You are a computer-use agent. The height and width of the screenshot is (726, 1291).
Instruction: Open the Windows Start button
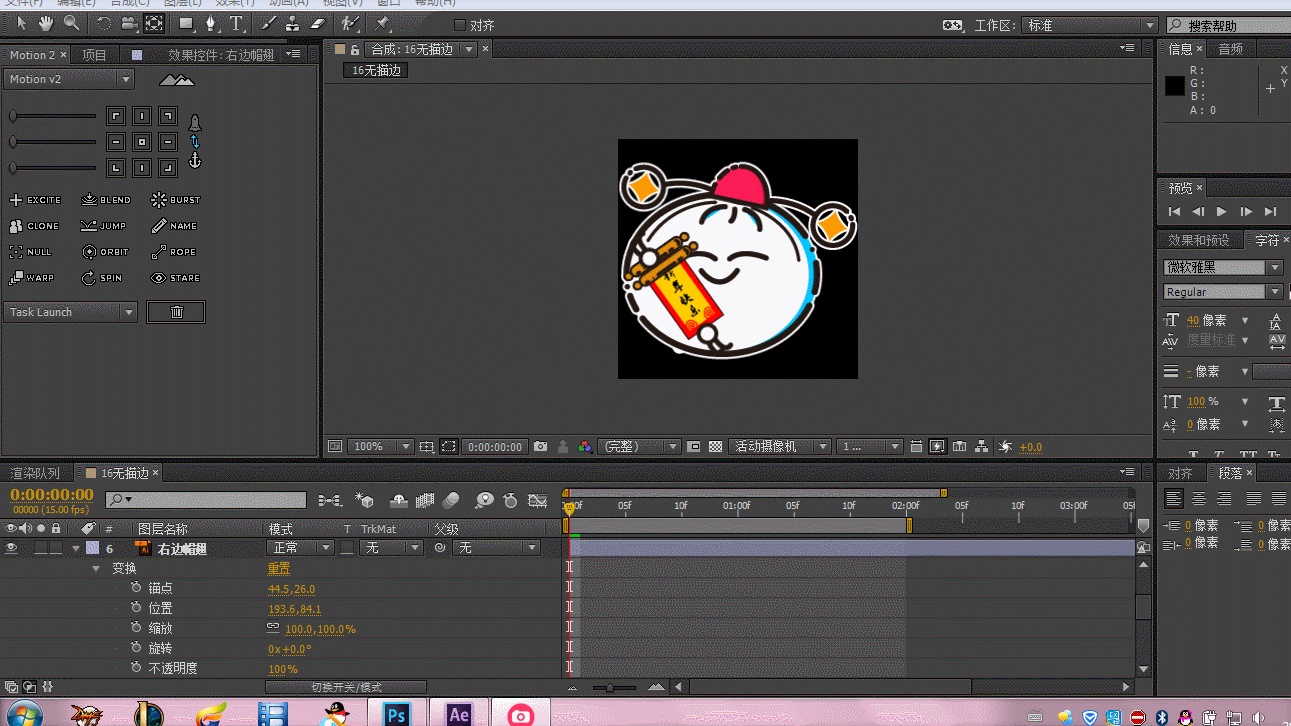click(25, 714)
